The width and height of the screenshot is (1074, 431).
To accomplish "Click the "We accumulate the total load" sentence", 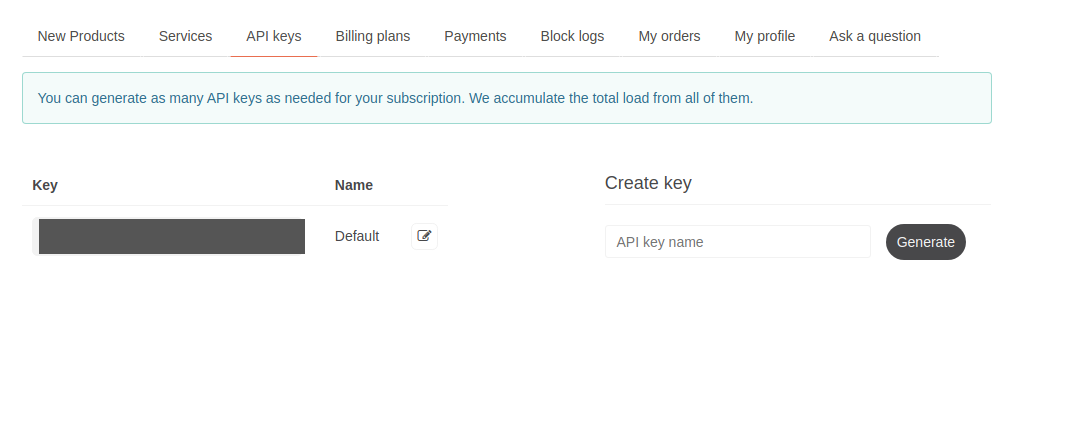I will coord(611,98).
